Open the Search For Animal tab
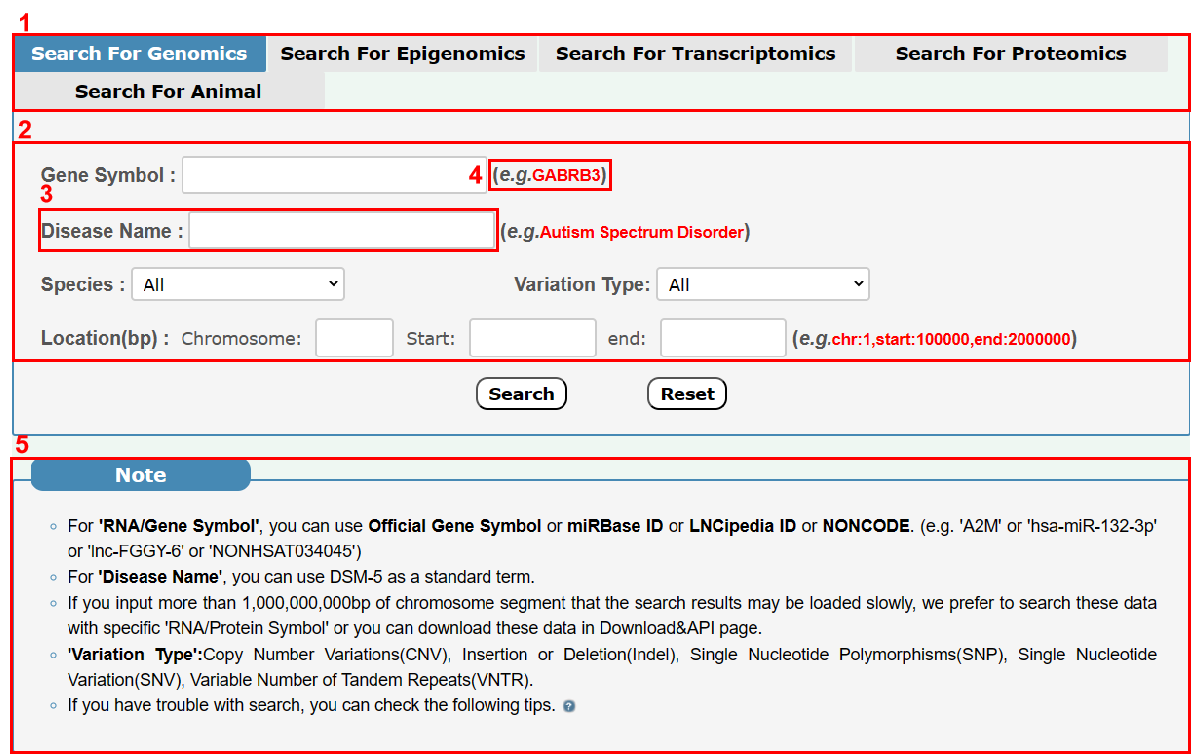This screenshot has height=755, width=1192. (x=168, y=92)
